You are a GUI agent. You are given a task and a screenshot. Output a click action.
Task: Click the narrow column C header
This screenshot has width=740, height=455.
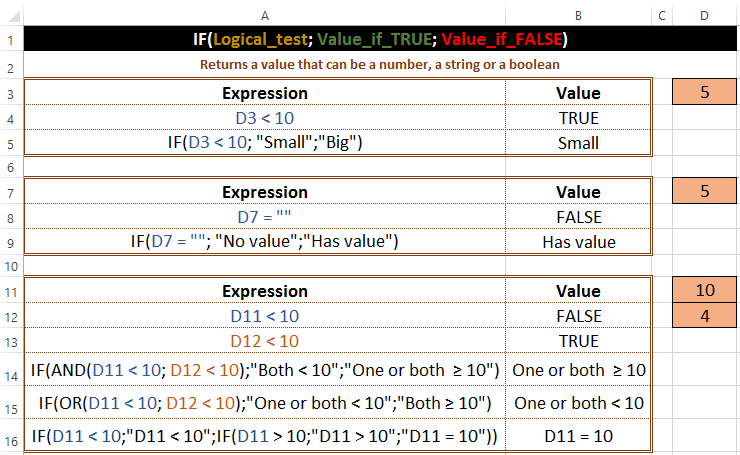pos(662,14)
